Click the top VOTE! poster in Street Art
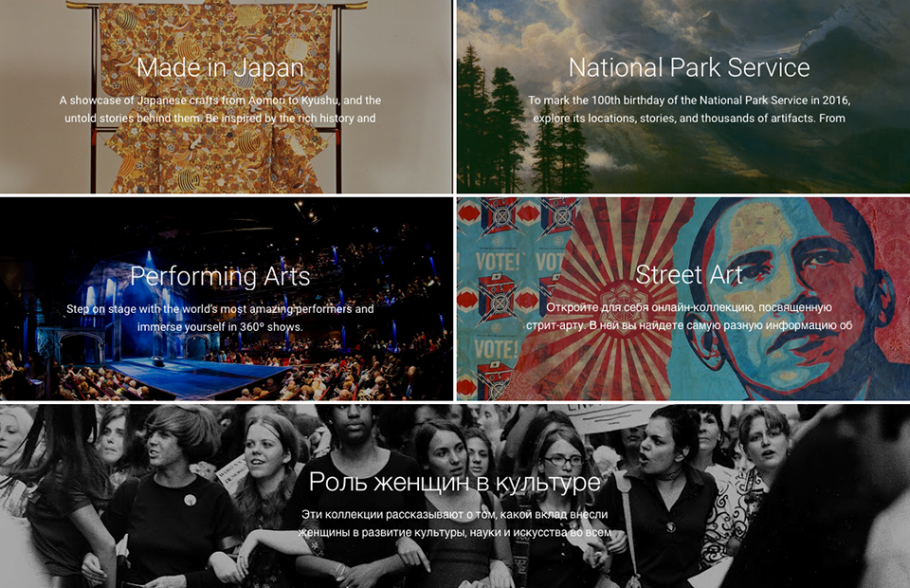Viewport: 910px width, 588px height. click(x=496, y=261)
